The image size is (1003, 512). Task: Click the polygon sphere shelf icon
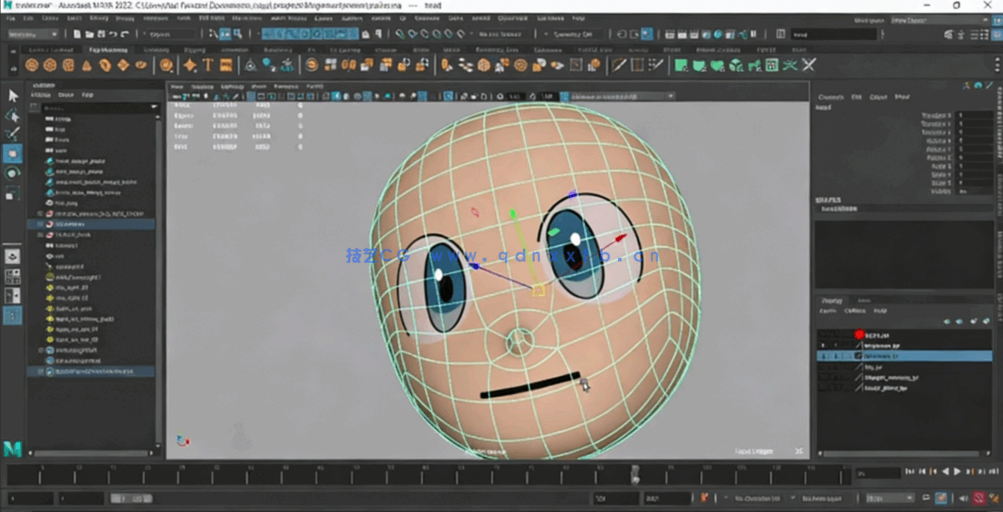point(32,65)
